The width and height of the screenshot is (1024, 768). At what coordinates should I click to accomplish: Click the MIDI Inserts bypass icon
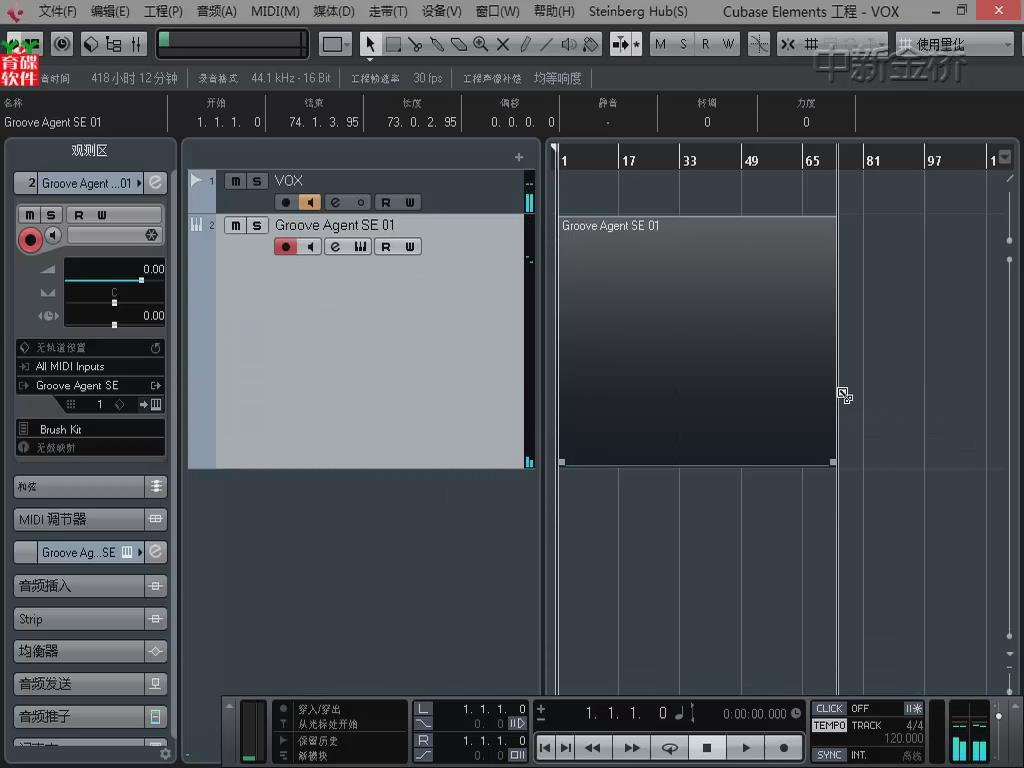[155, 519]
